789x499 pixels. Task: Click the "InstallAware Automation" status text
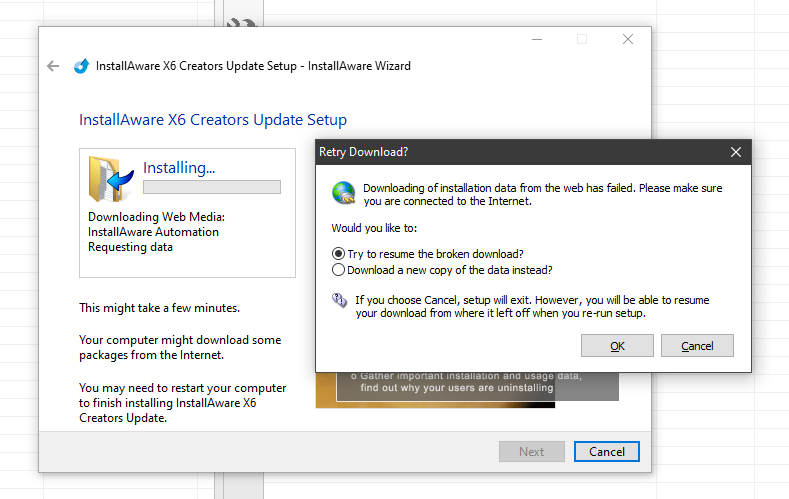(x=153, y=232)
